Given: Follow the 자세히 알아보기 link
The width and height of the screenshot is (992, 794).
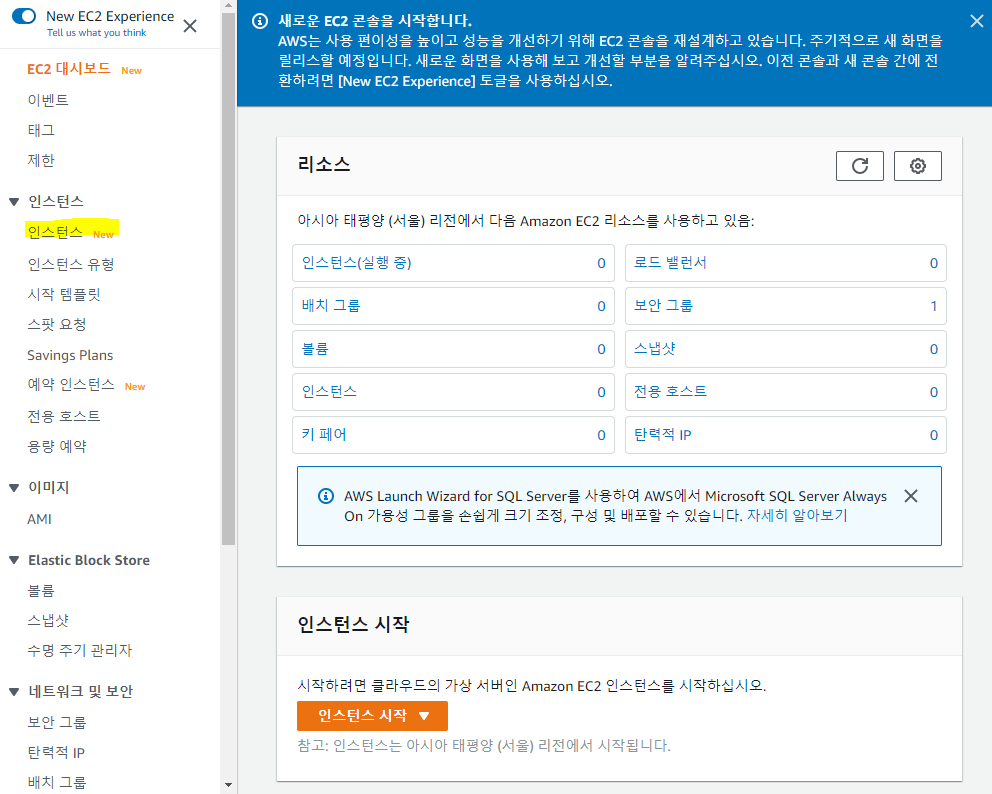Looking at the screenshot, I should click(x=797, y=516).
